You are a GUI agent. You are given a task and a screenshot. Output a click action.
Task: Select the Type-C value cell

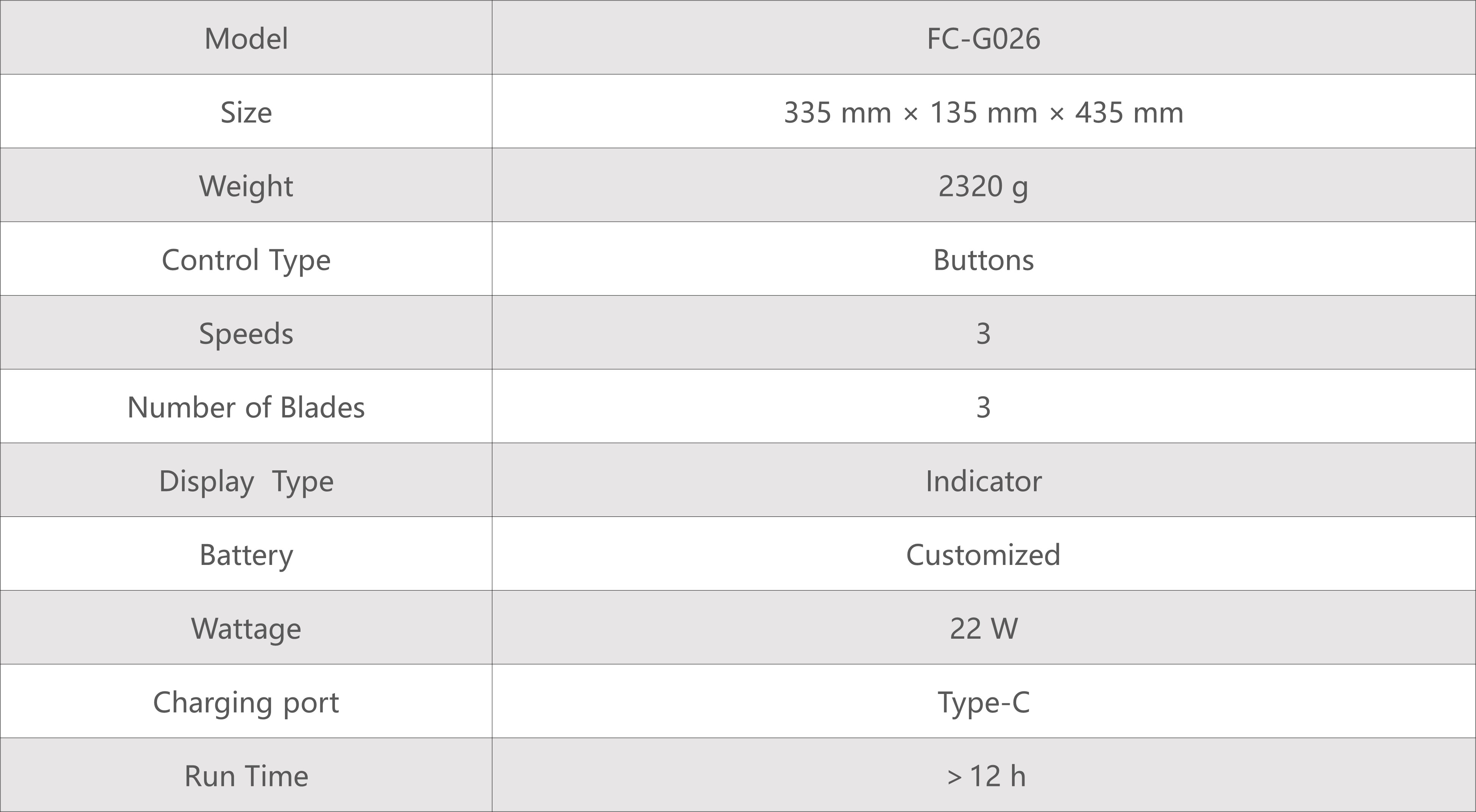coord(983,703)
